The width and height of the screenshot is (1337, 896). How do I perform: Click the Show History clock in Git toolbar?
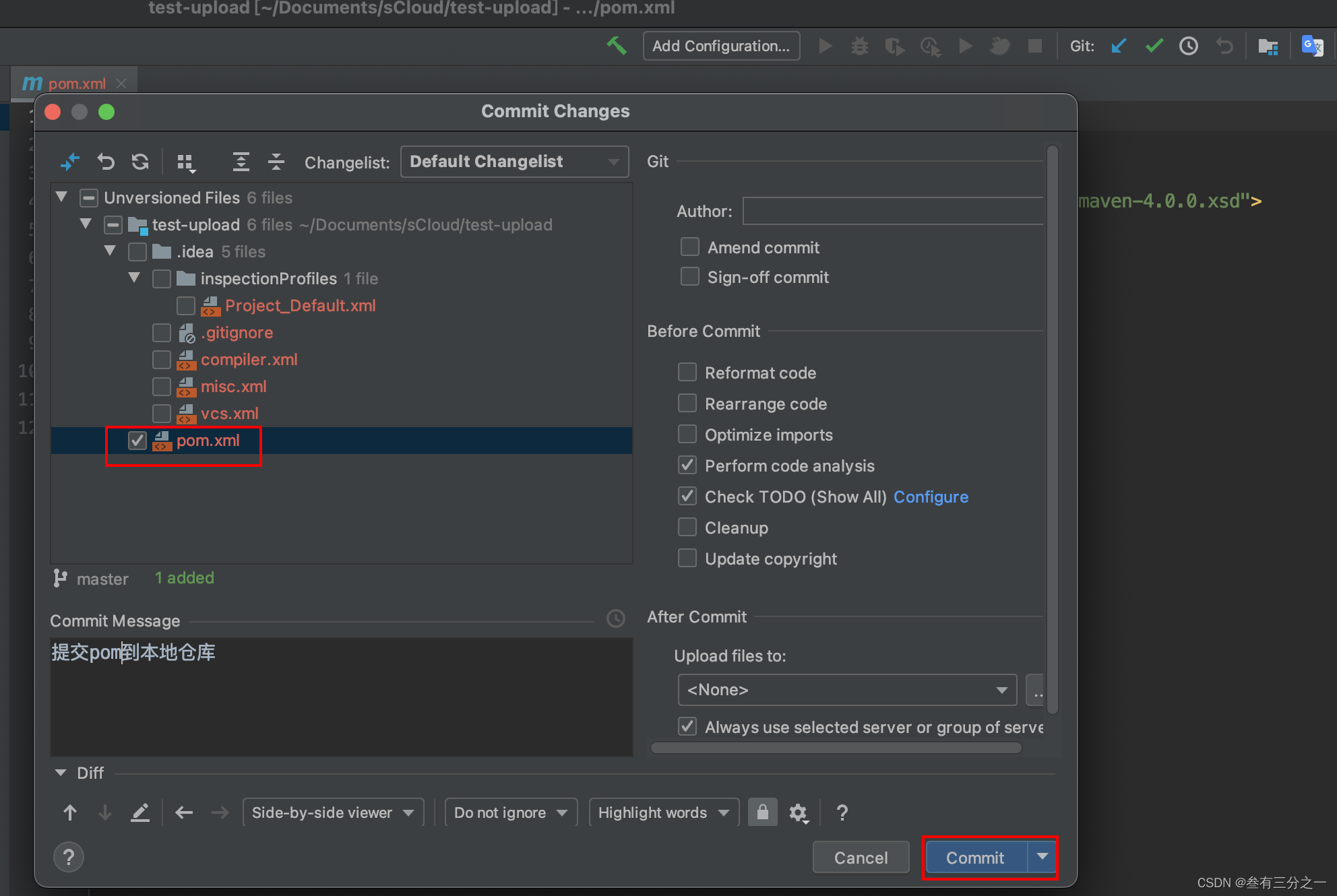point(1189,46)
